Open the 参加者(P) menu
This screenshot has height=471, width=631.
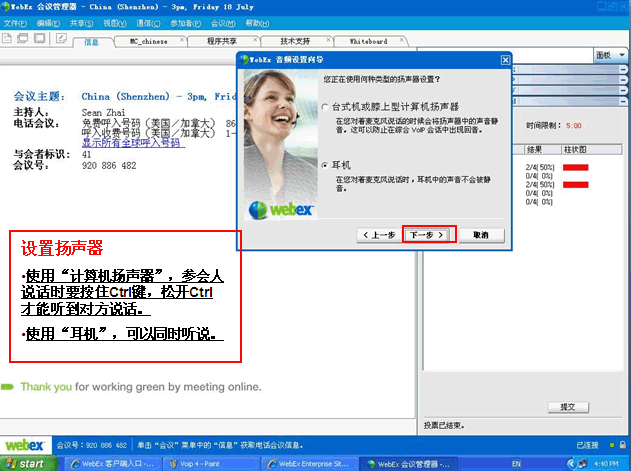point(186,23)
